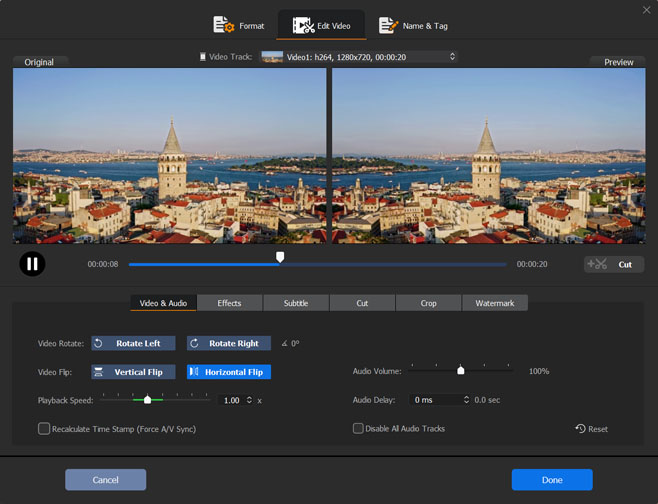Apply Vertical Flip to the video
The image size is (658, 504).
133,372
